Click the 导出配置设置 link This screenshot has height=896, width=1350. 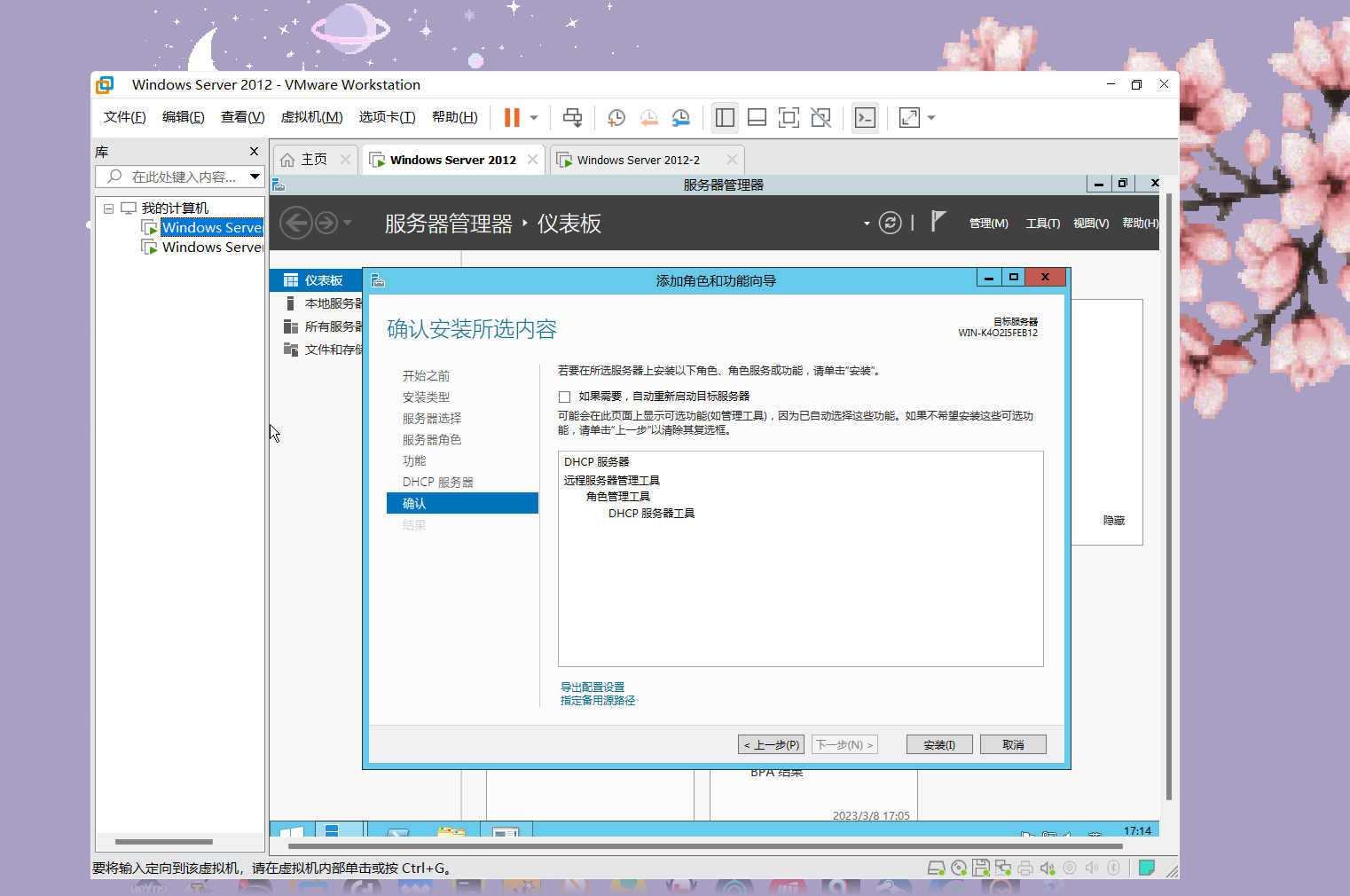pos(593,687)
